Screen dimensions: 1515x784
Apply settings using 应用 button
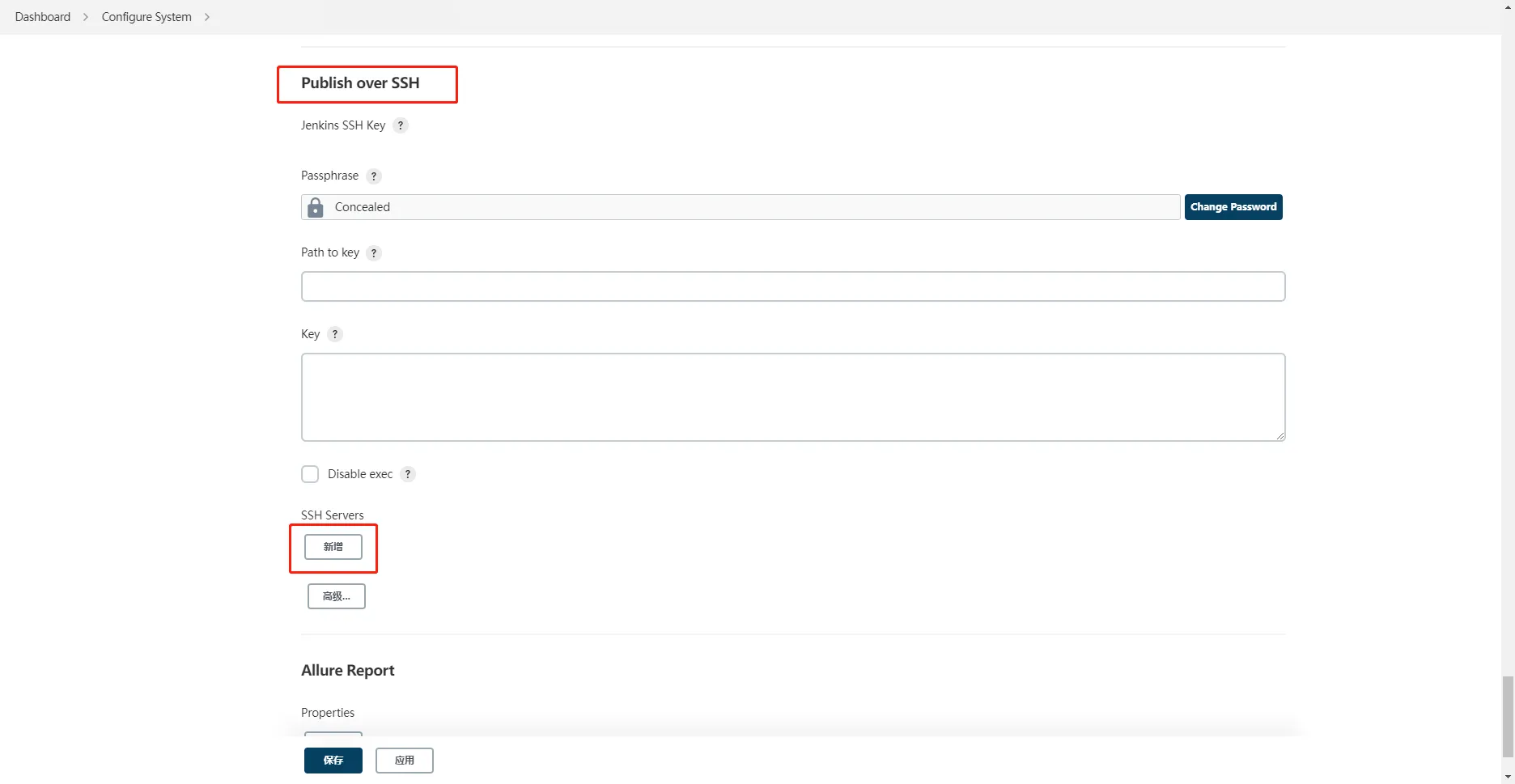click(x=404, y=761)
